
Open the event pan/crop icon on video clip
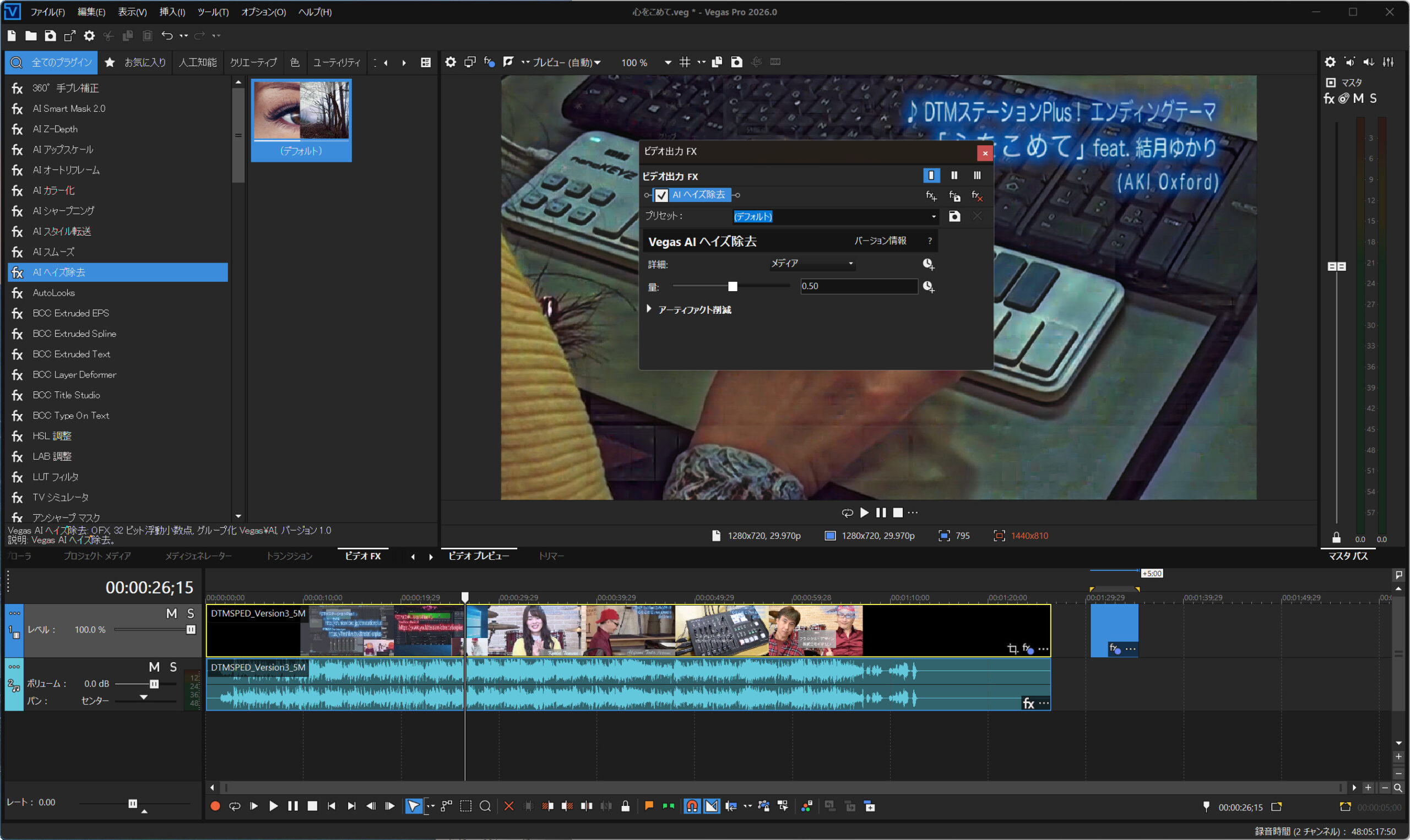(1012, 648)
